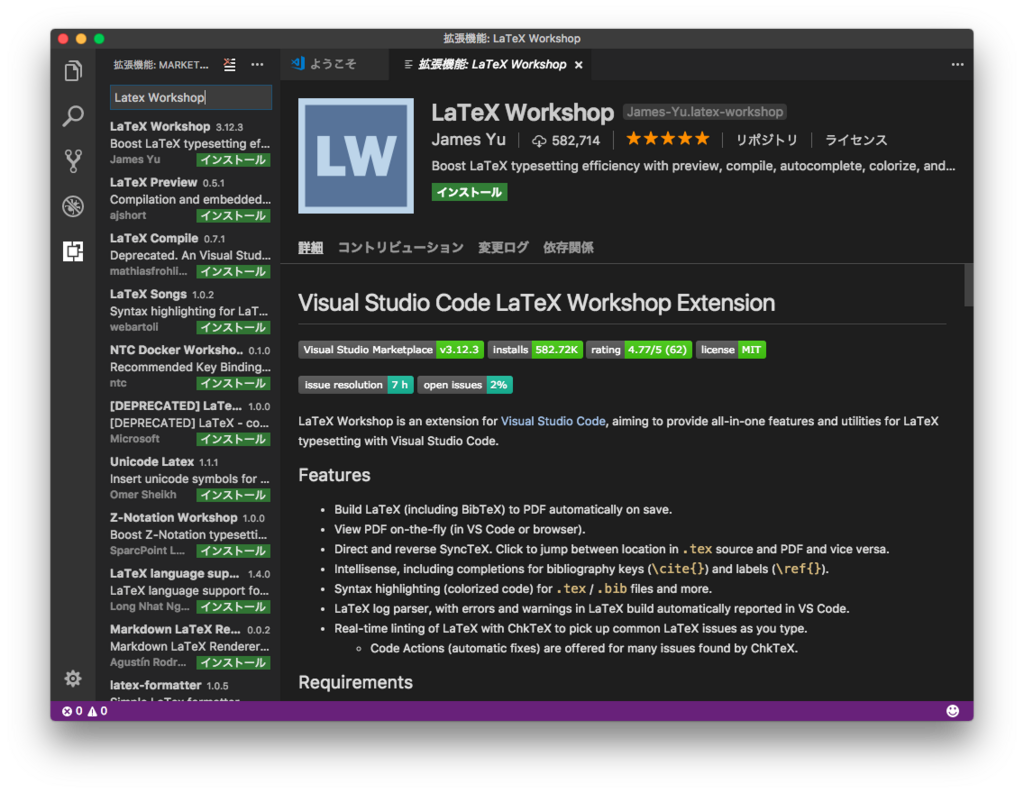Clear extension search results icon
This screenshot has height=793, width=1024.
[230, 65]
